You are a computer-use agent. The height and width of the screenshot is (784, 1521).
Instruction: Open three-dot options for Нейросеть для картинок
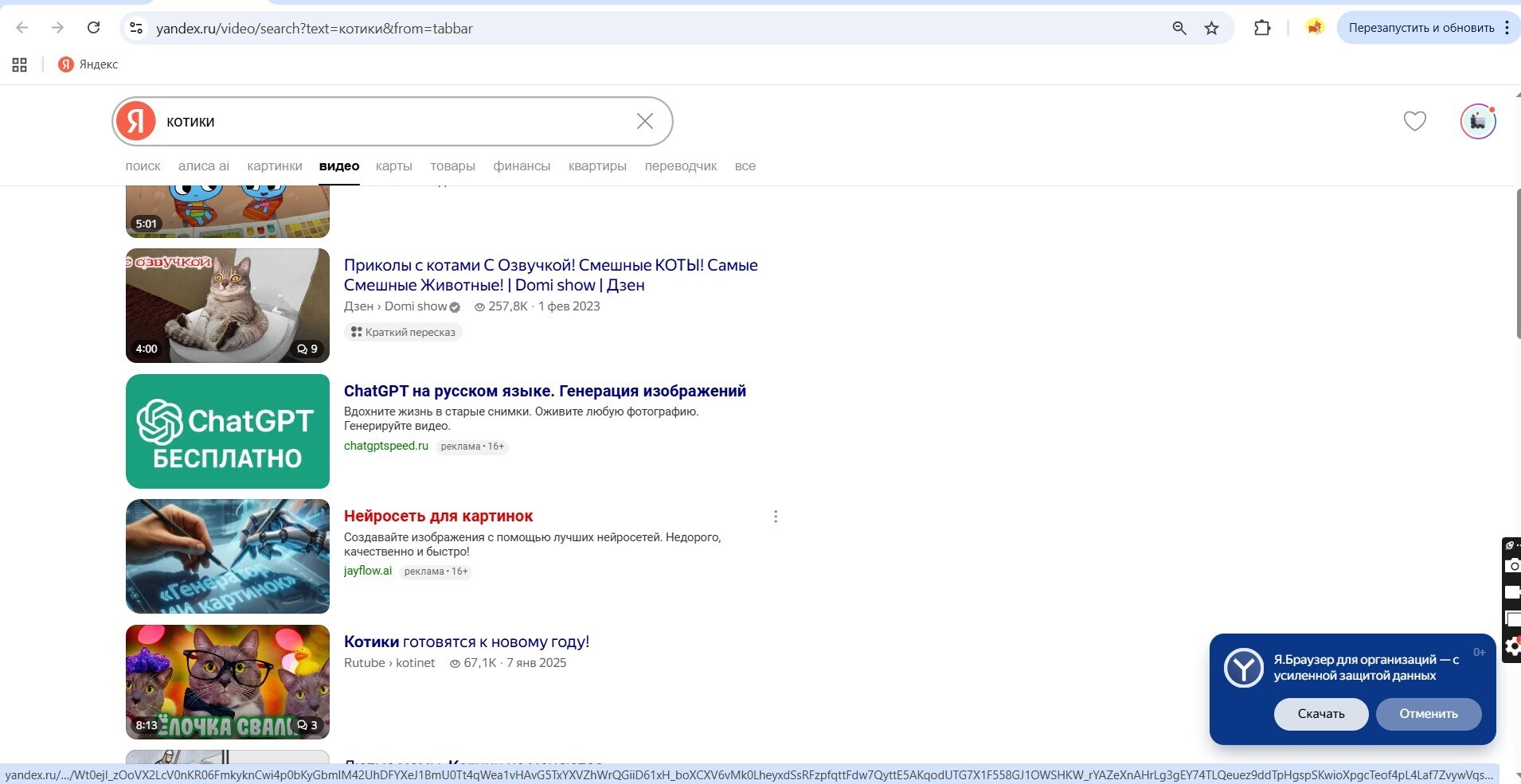[x=776, y=517]
